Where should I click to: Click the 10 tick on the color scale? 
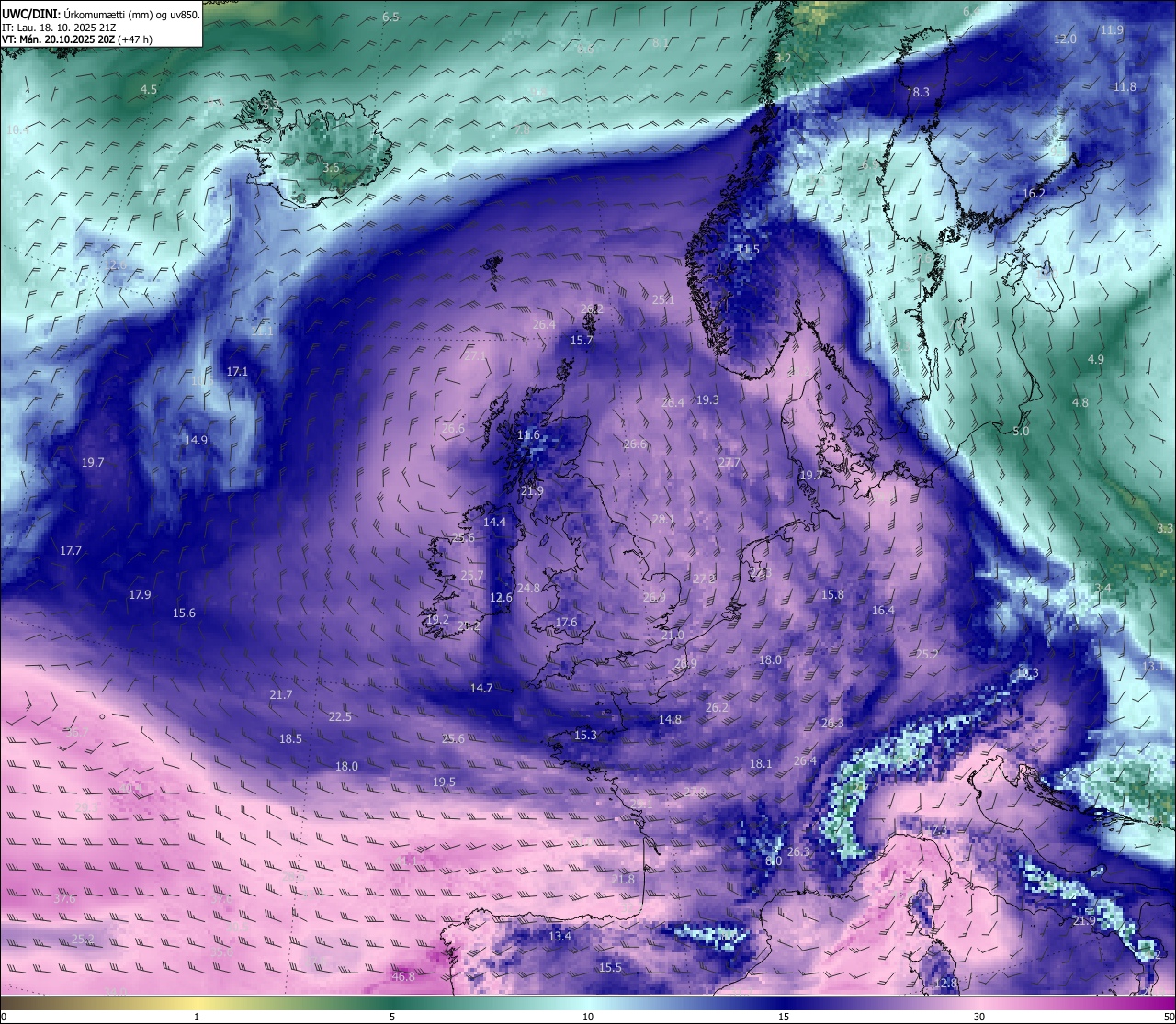pos(588,1017)
